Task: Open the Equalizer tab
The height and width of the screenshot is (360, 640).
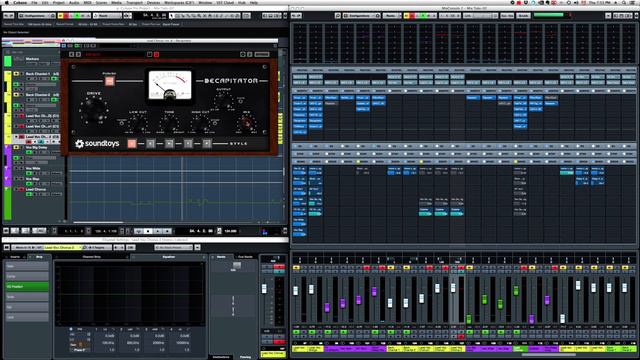Action: coord(169,257)
